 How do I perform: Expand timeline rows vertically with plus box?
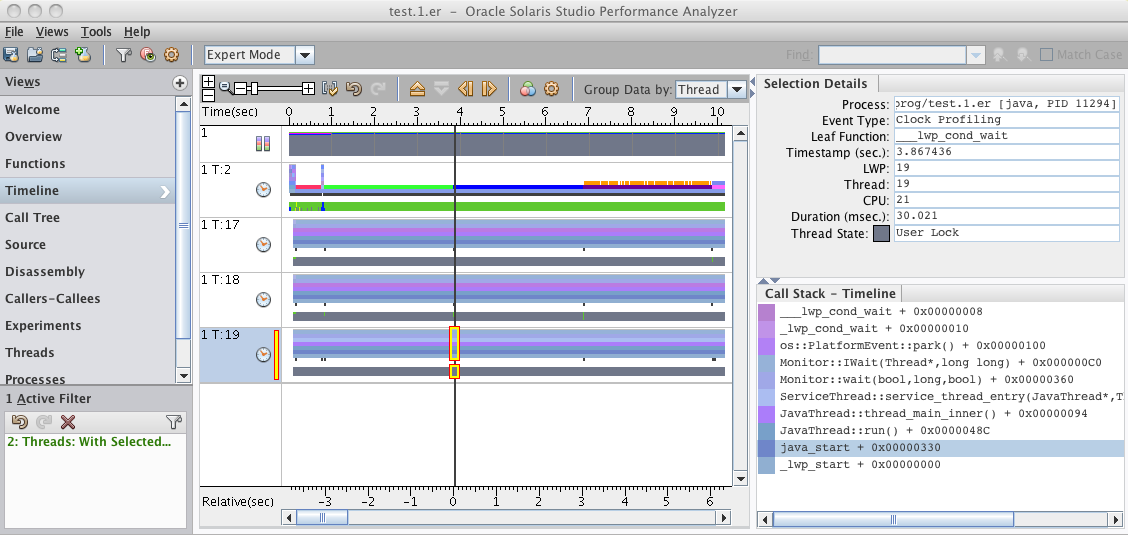pos(208,82)
